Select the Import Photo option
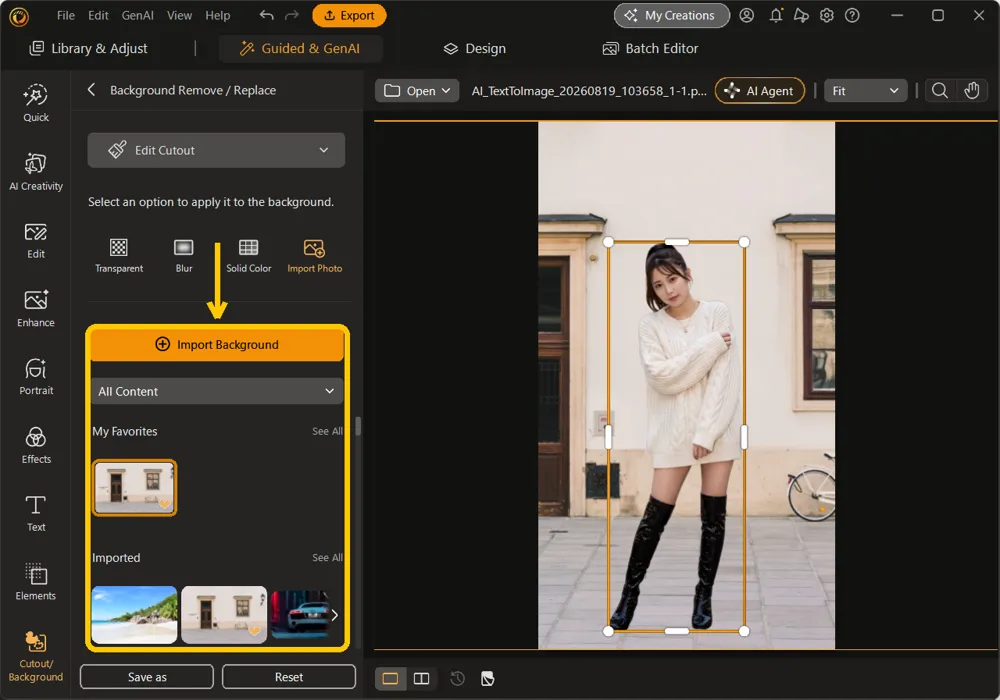 pyautogui.click(x=314, y=256)
